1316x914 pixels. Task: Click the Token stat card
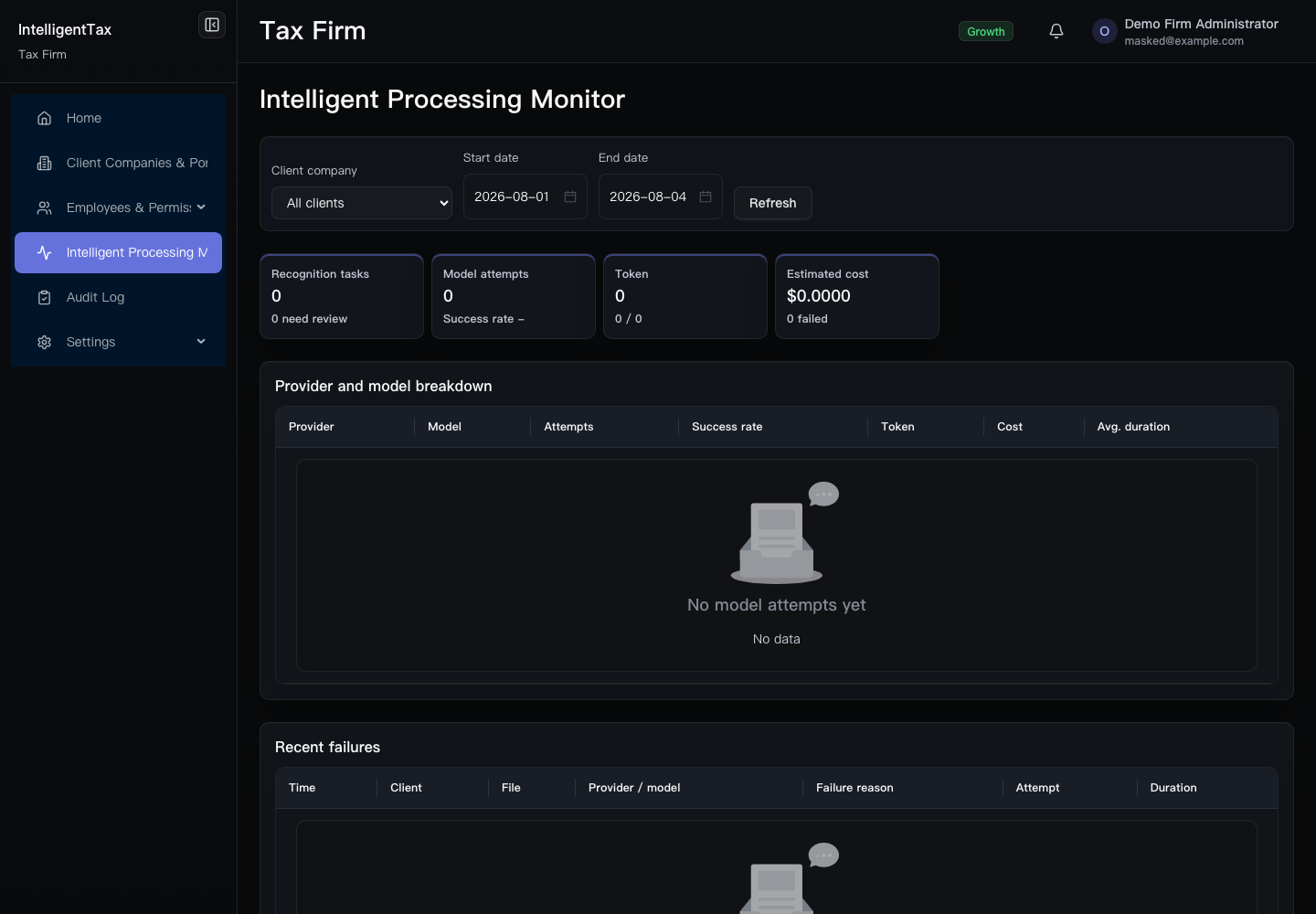[x=685, y=296]
